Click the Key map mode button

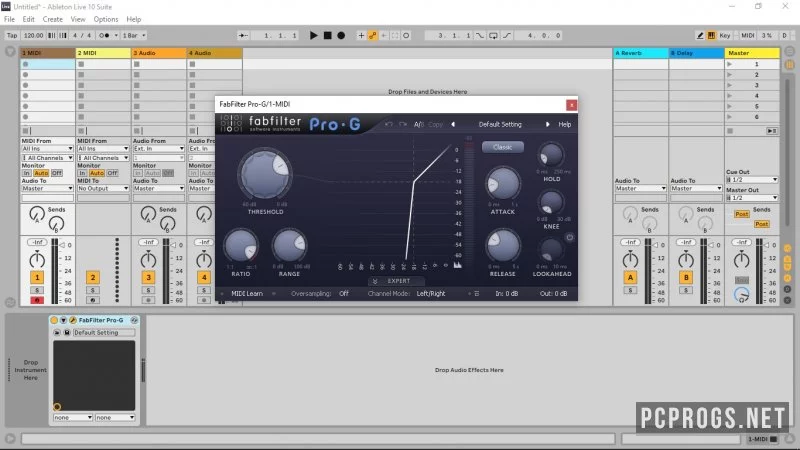(724, 35)
